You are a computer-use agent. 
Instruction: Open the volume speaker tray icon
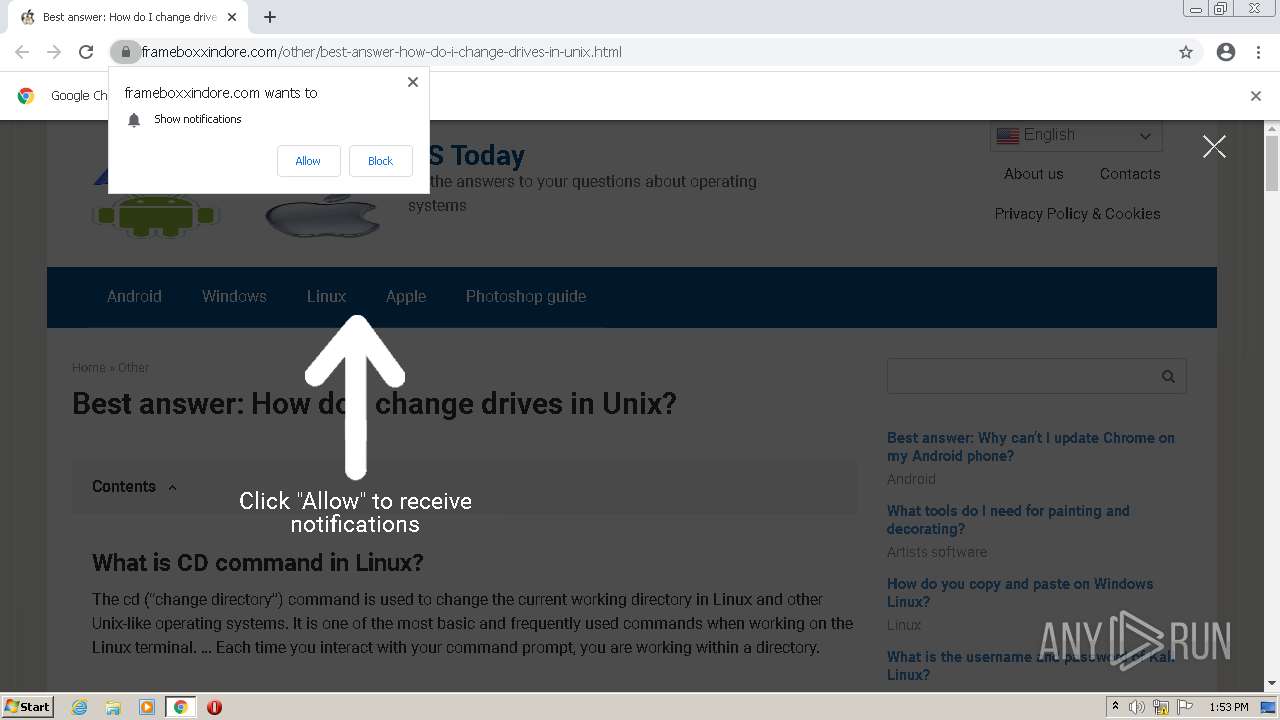[x=1137, y=707]
